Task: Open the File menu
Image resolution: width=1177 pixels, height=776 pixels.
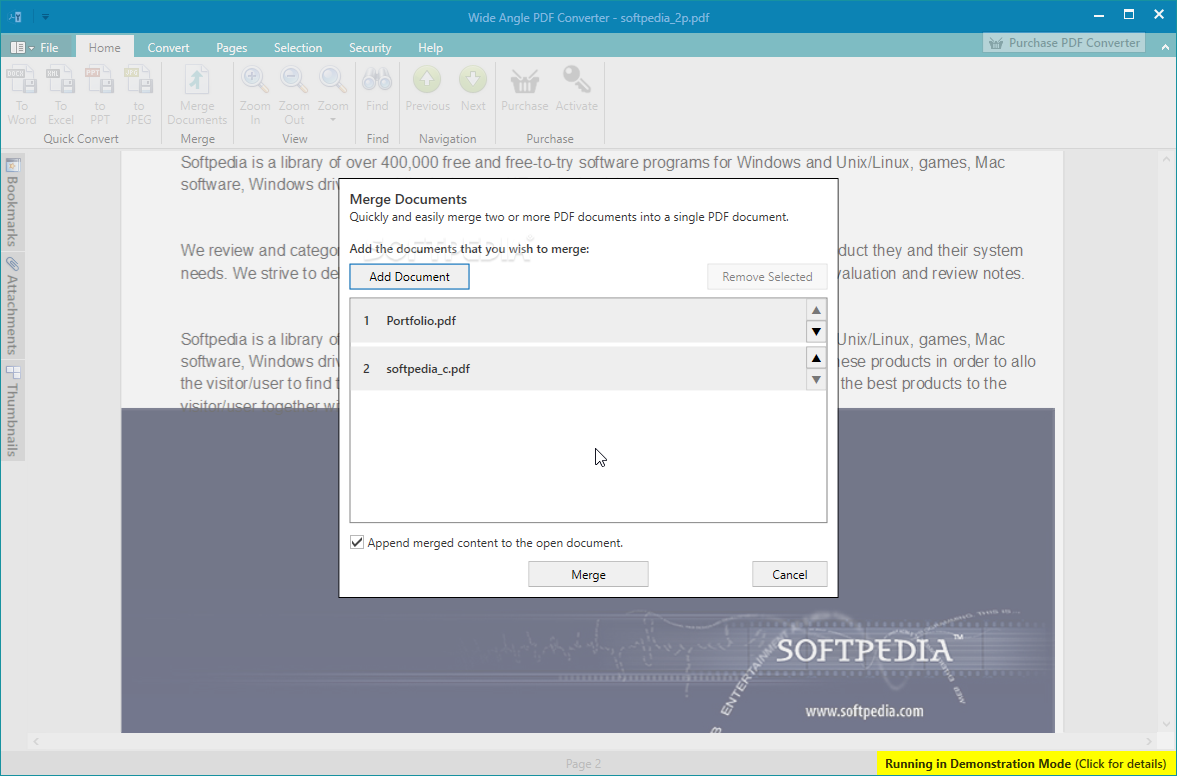Action: coord(35,47)
